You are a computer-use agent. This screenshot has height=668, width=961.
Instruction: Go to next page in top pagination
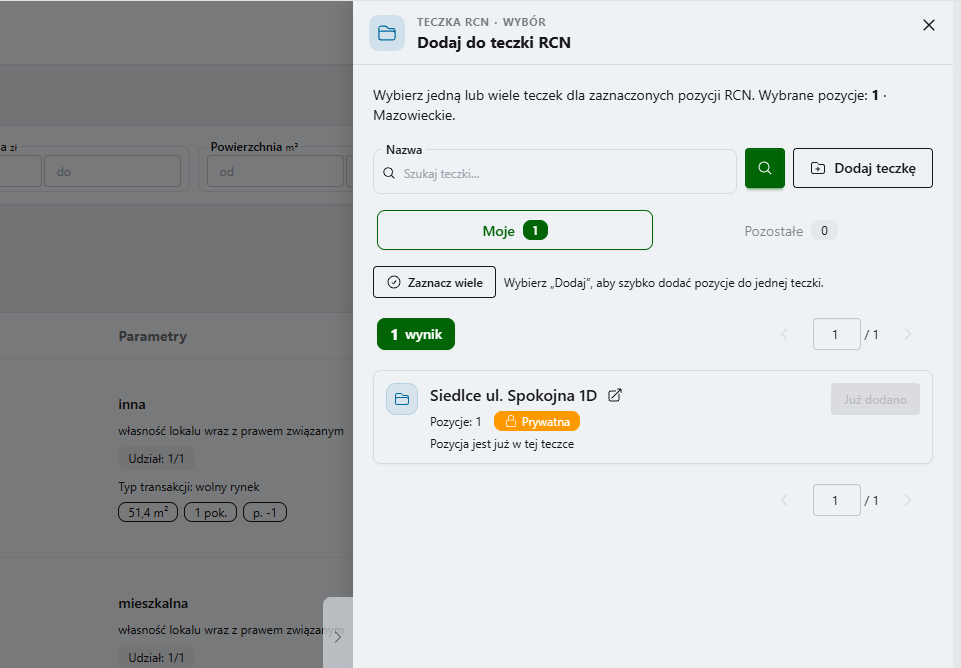coord(908,334)
